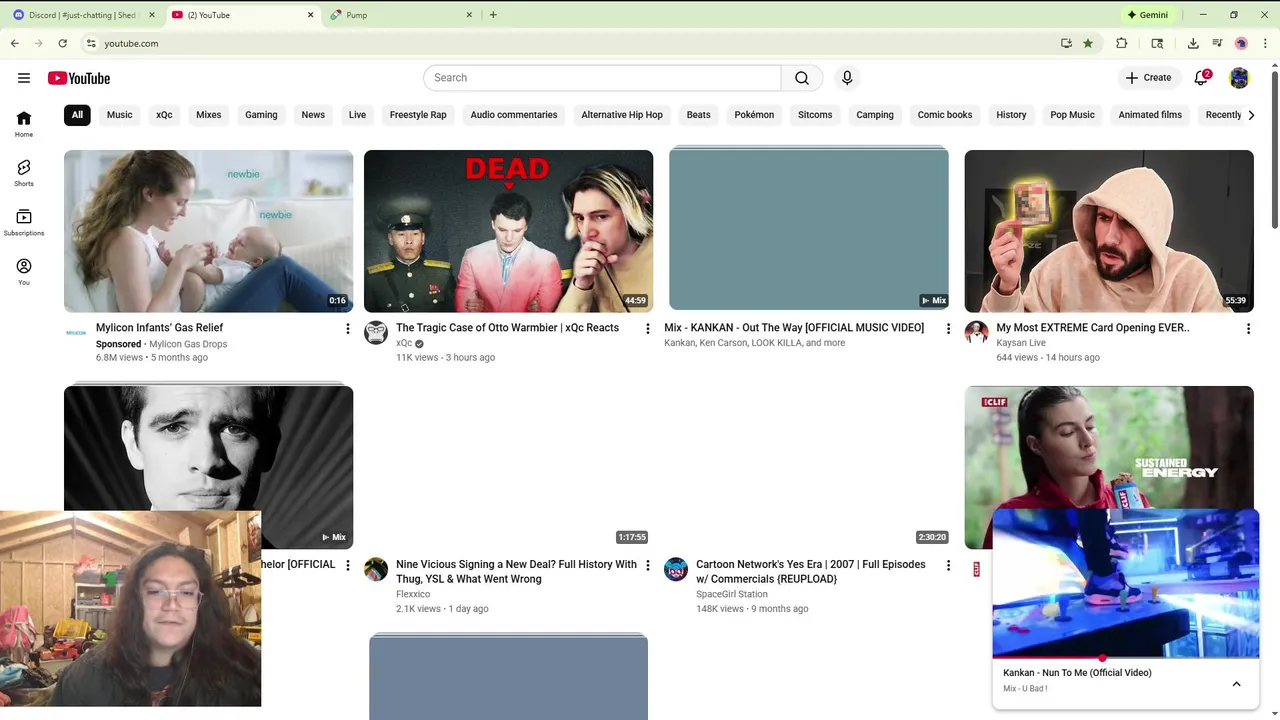1280x720 pixels.
Task: Go to Home in the sidebar
Action: point(24,124)
